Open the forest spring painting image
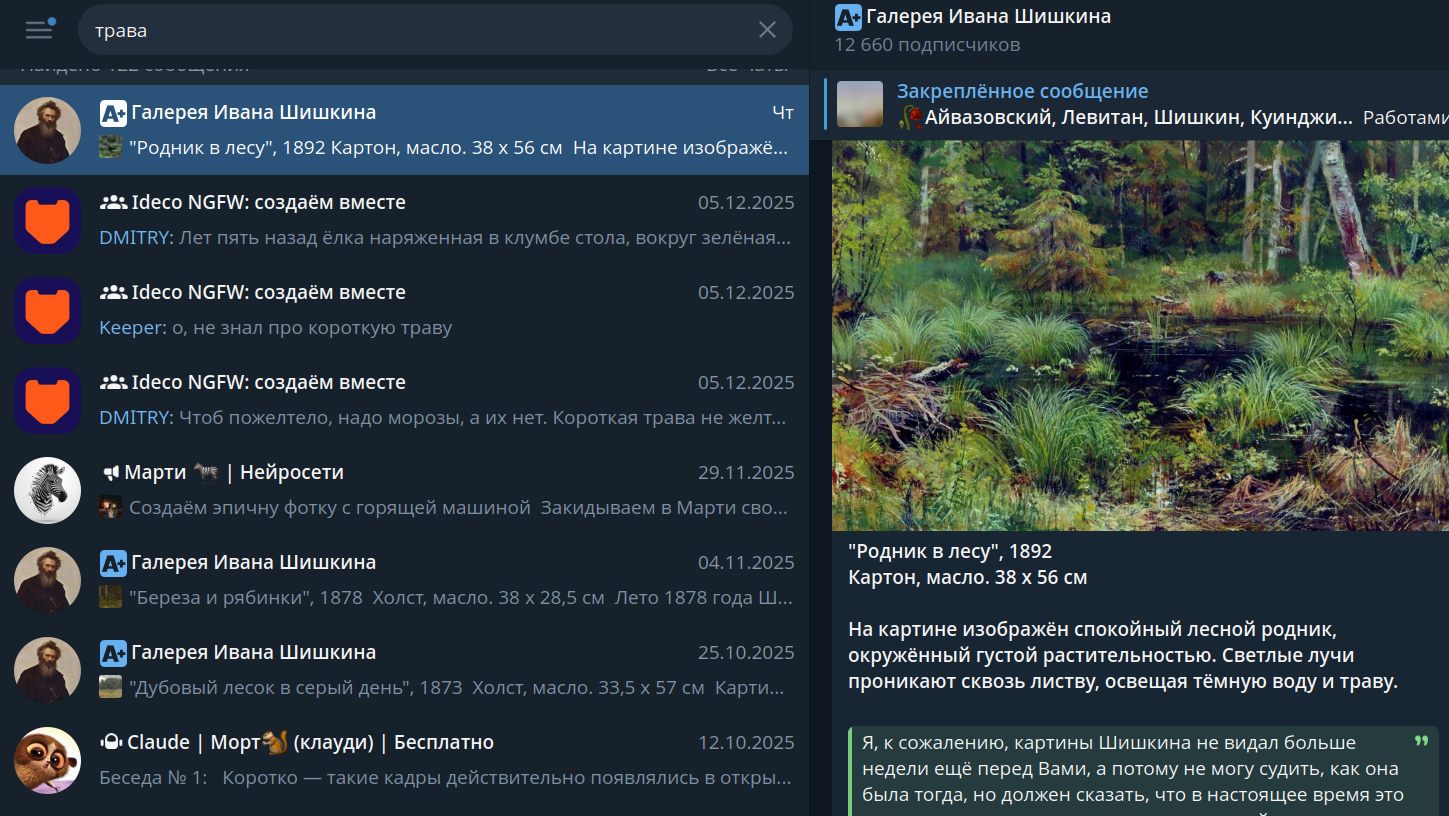This screenshot has width=1449, height=816. click(1140, 335)
